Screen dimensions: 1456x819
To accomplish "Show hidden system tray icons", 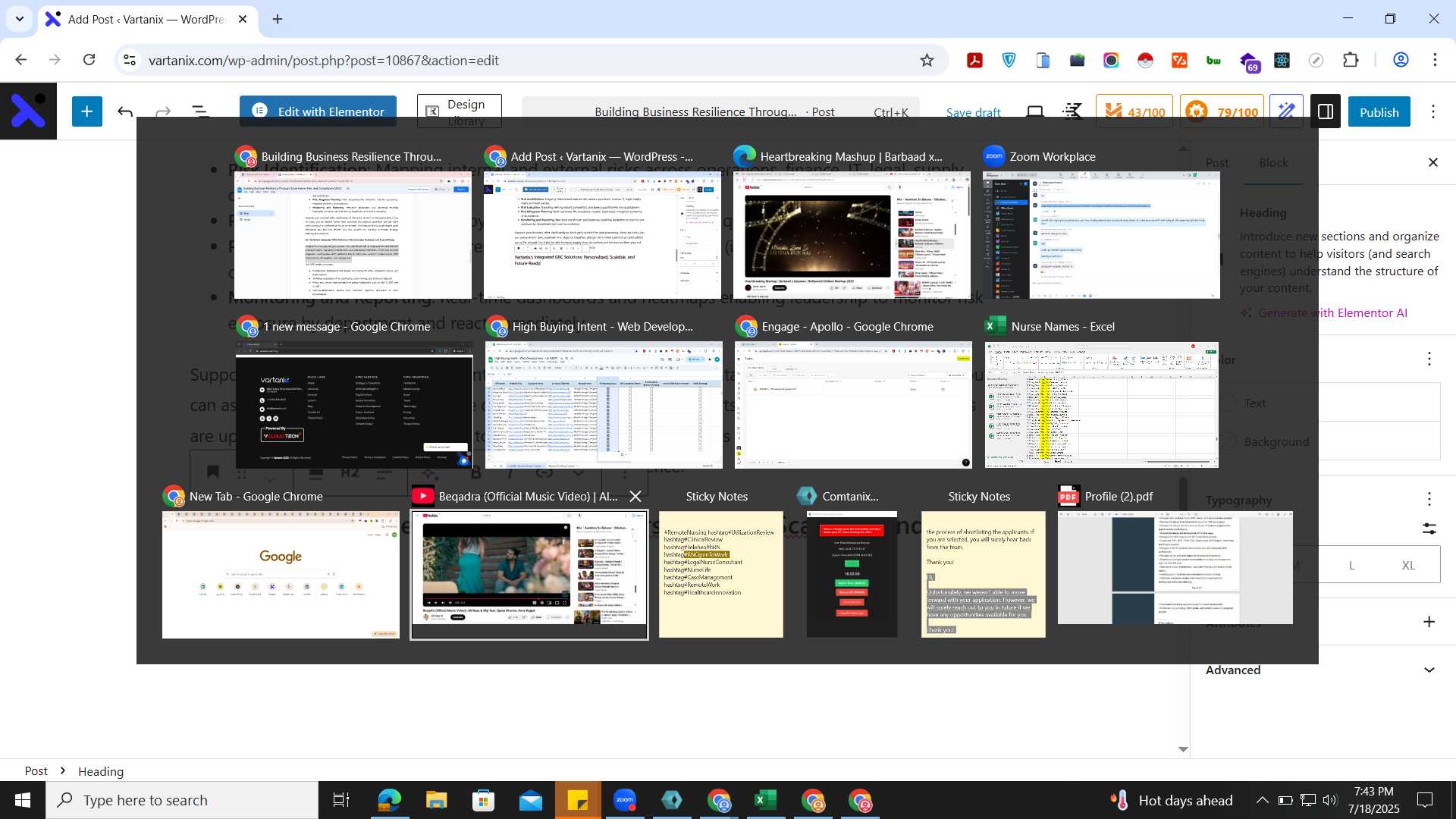I will 1262,800.
